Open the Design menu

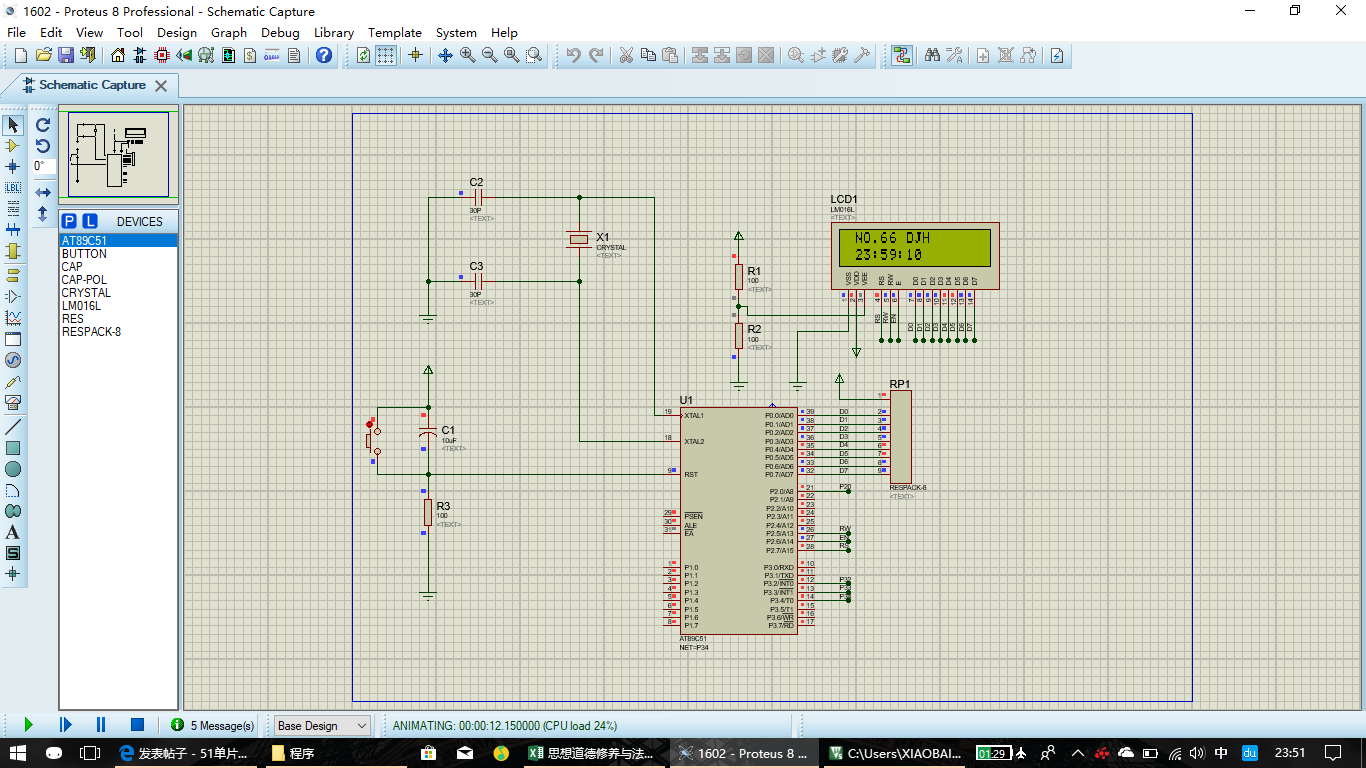pyautogui.click(x=177, y=32)
